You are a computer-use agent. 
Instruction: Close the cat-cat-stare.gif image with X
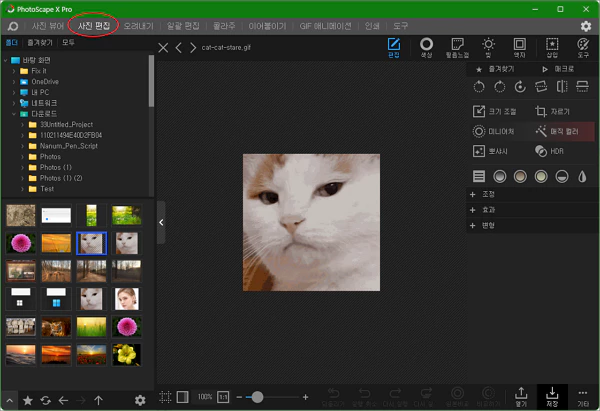coord(163,48)
